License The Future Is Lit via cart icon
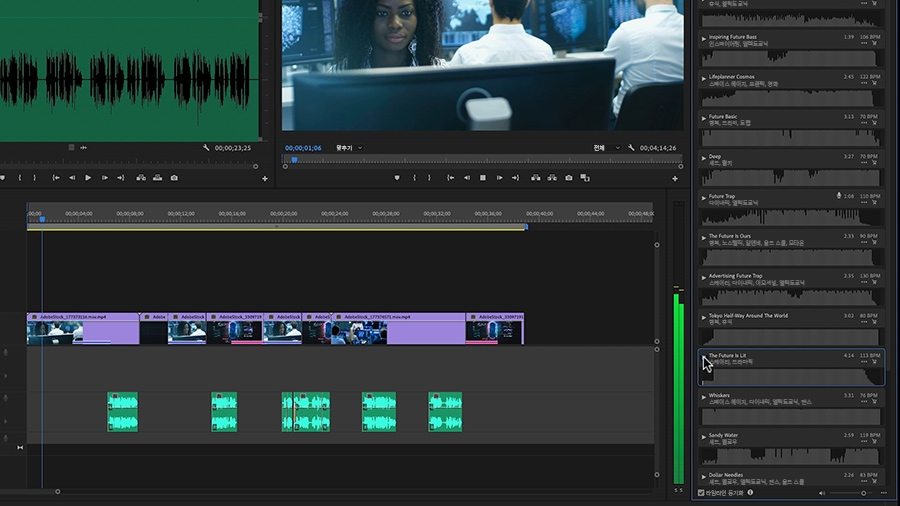This screenshot has width=900, height=506. [875, 362]
